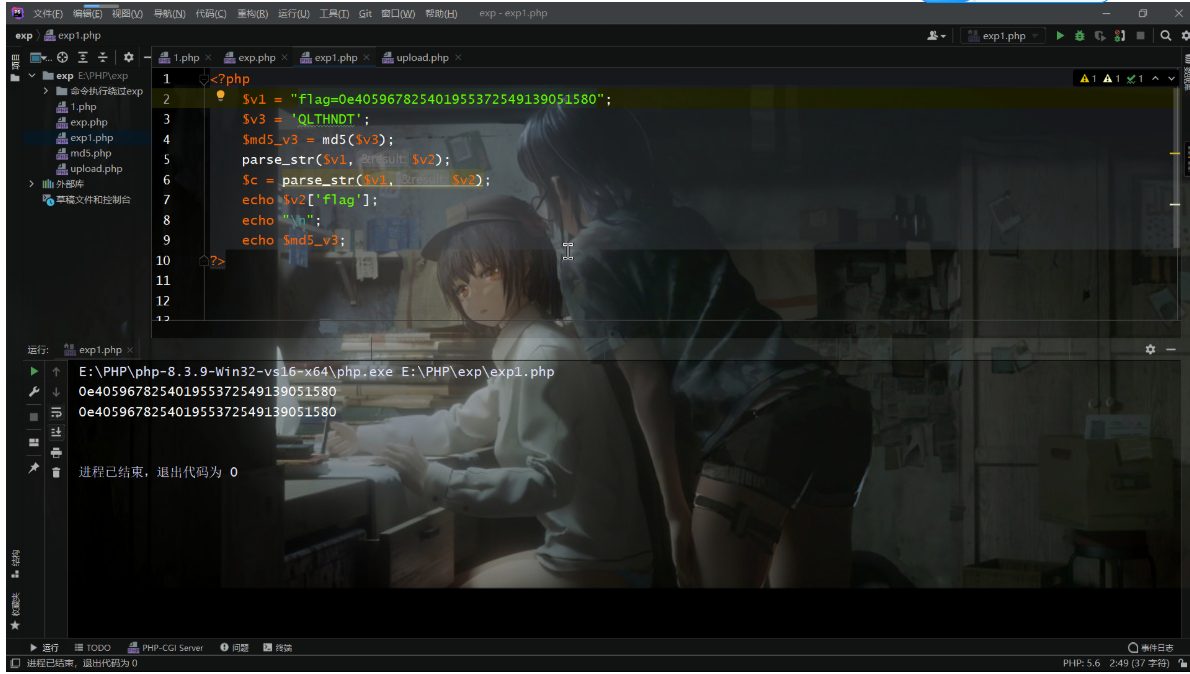The image size is (1190, 674).
Task: Click Expand All in project panel
Action: click(x=83, y=57)
